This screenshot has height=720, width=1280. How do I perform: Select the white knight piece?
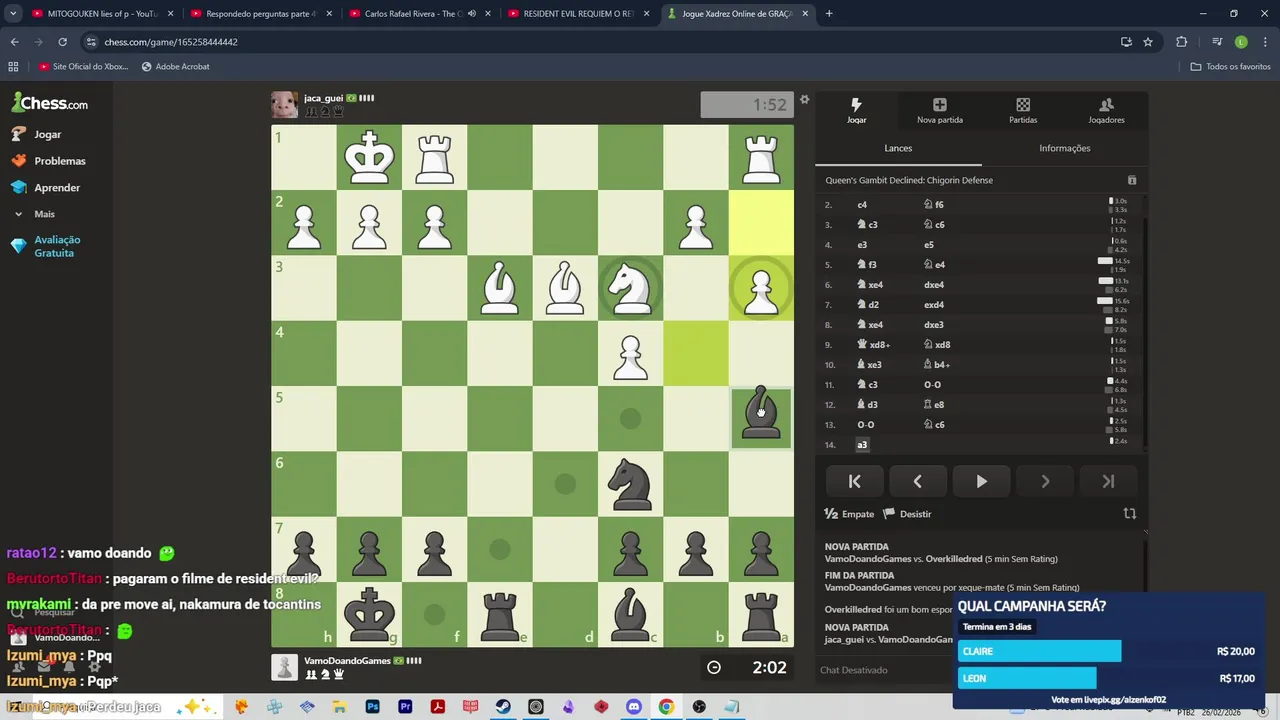pos(630,288)
